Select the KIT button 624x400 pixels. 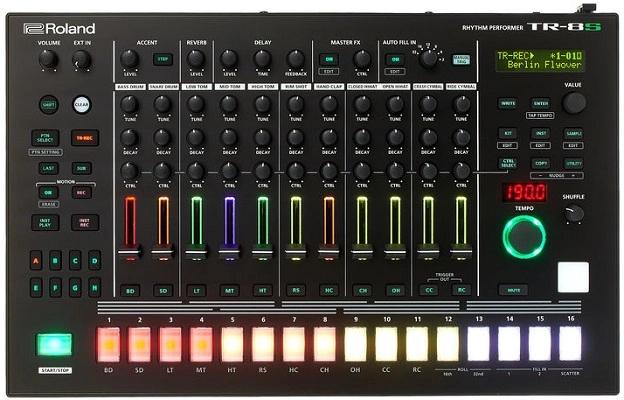click(x=508, y=132)
